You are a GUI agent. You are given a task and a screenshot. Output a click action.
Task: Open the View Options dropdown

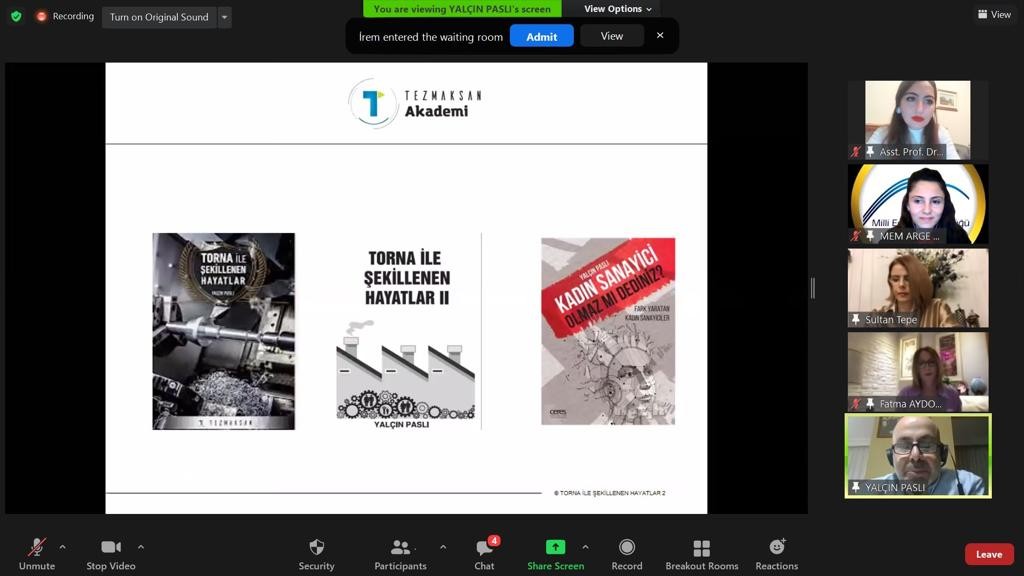617,8
